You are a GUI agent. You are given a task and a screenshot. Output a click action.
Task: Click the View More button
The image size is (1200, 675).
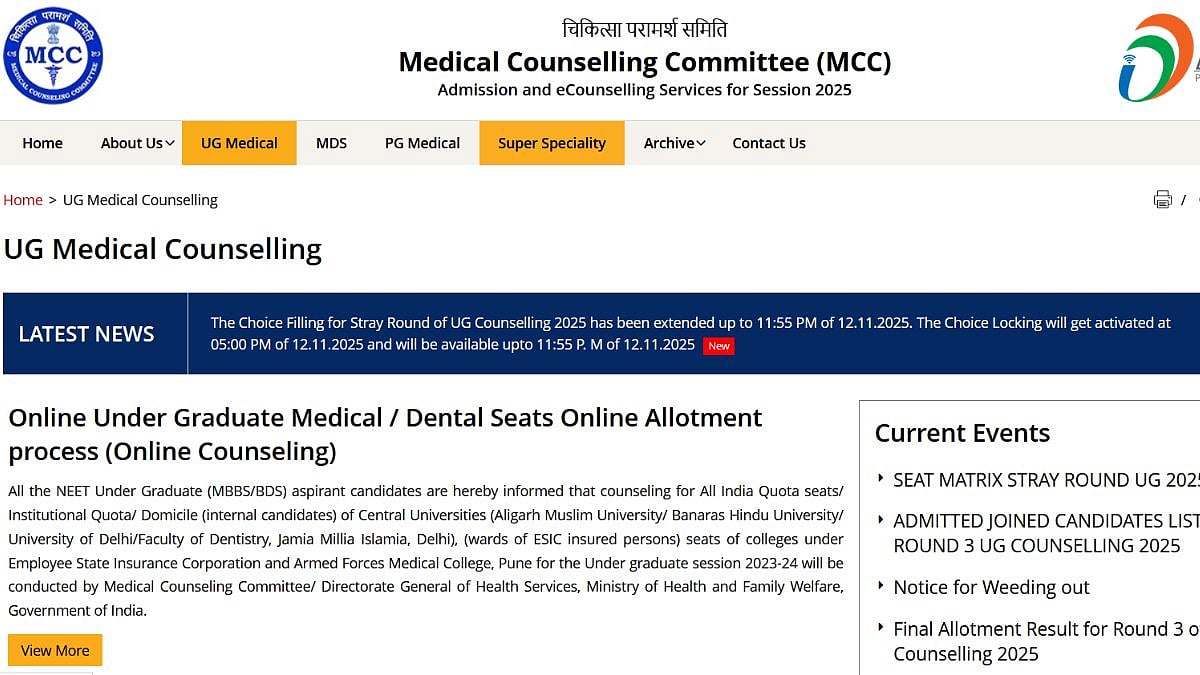click(55, 649)
